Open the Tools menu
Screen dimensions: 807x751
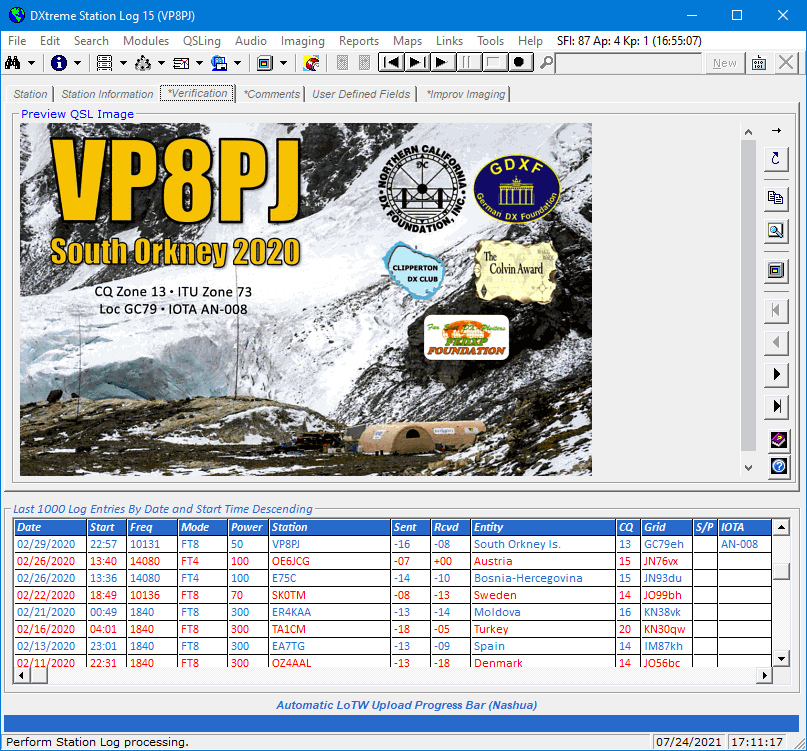[x=490, y=41]
